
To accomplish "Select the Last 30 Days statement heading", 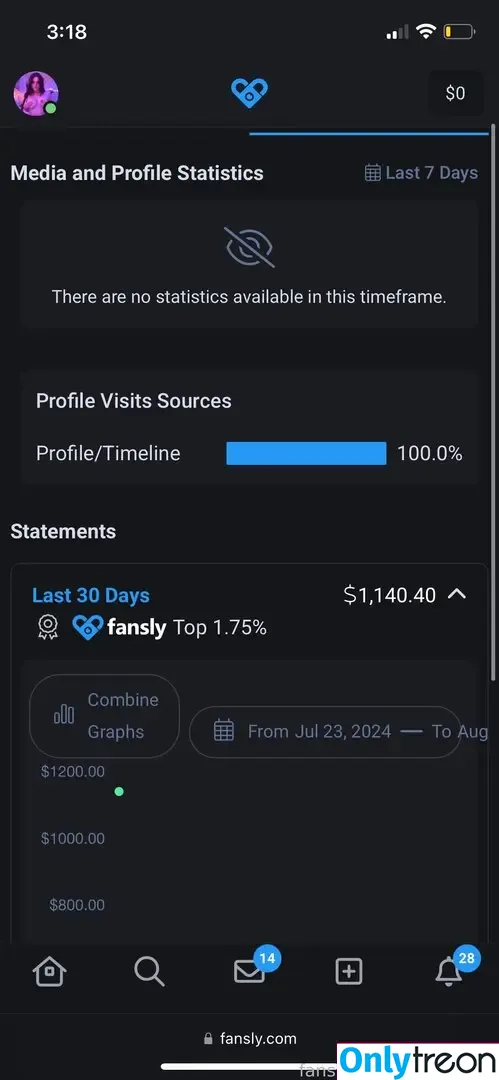I will (91, 595).
